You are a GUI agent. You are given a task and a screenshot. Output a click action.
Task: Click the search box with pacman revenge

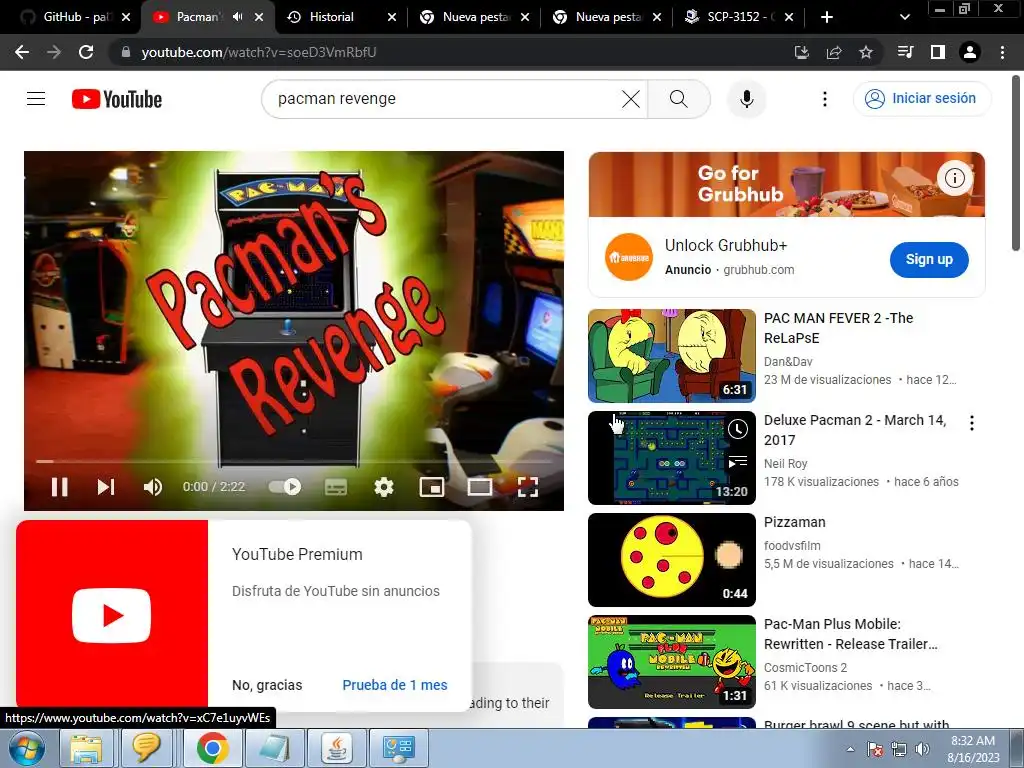click(x=444, y=99)
